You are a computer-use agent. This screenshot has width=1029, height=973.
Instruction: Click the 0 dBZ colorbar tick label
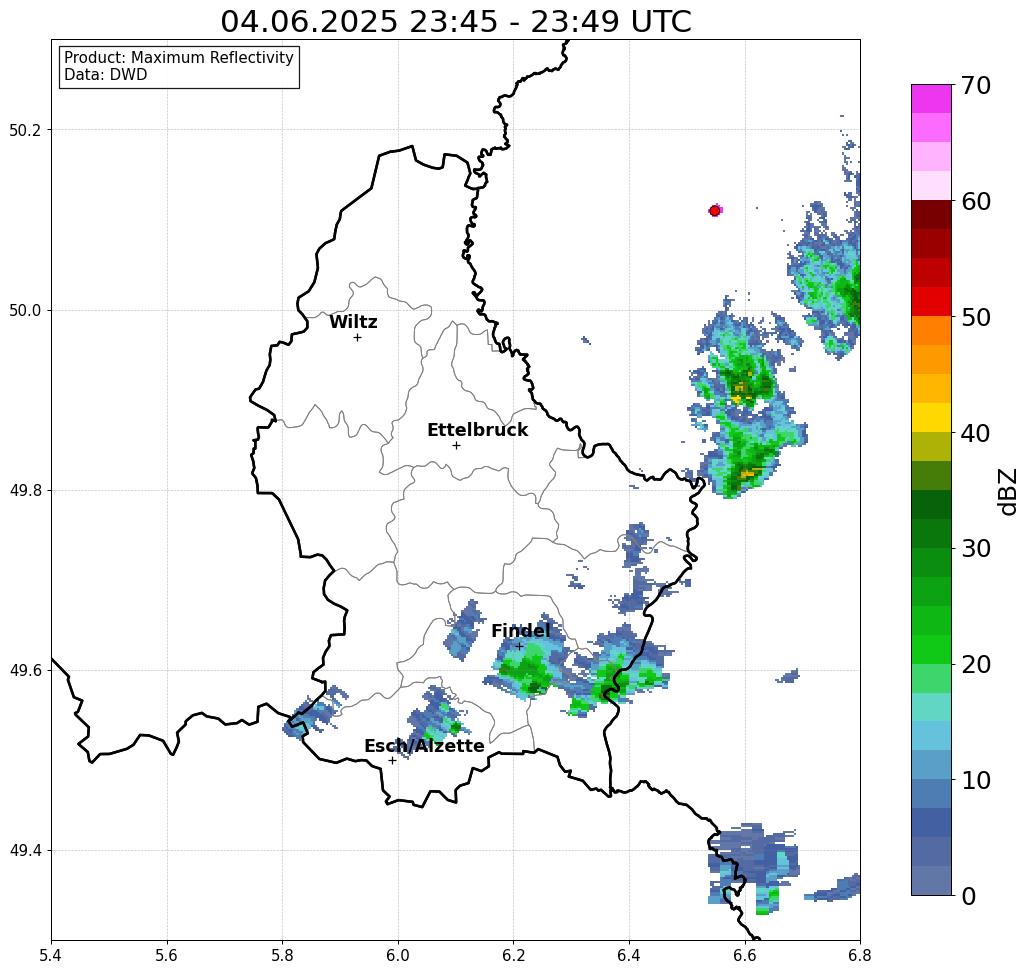point(969,896)
